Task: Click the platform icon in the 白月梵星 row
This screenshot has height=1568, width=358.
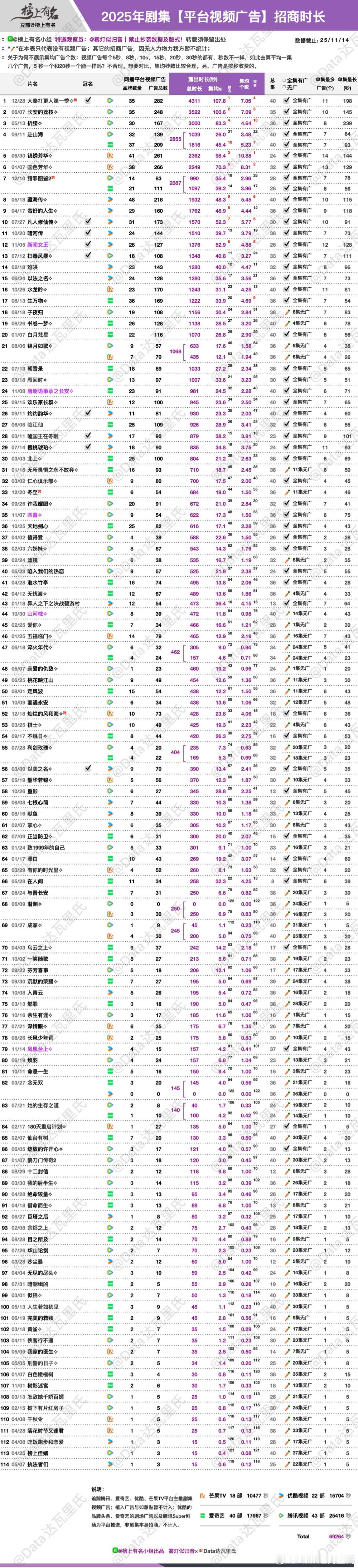Action: pyautogui.click(x=110, y=334)
